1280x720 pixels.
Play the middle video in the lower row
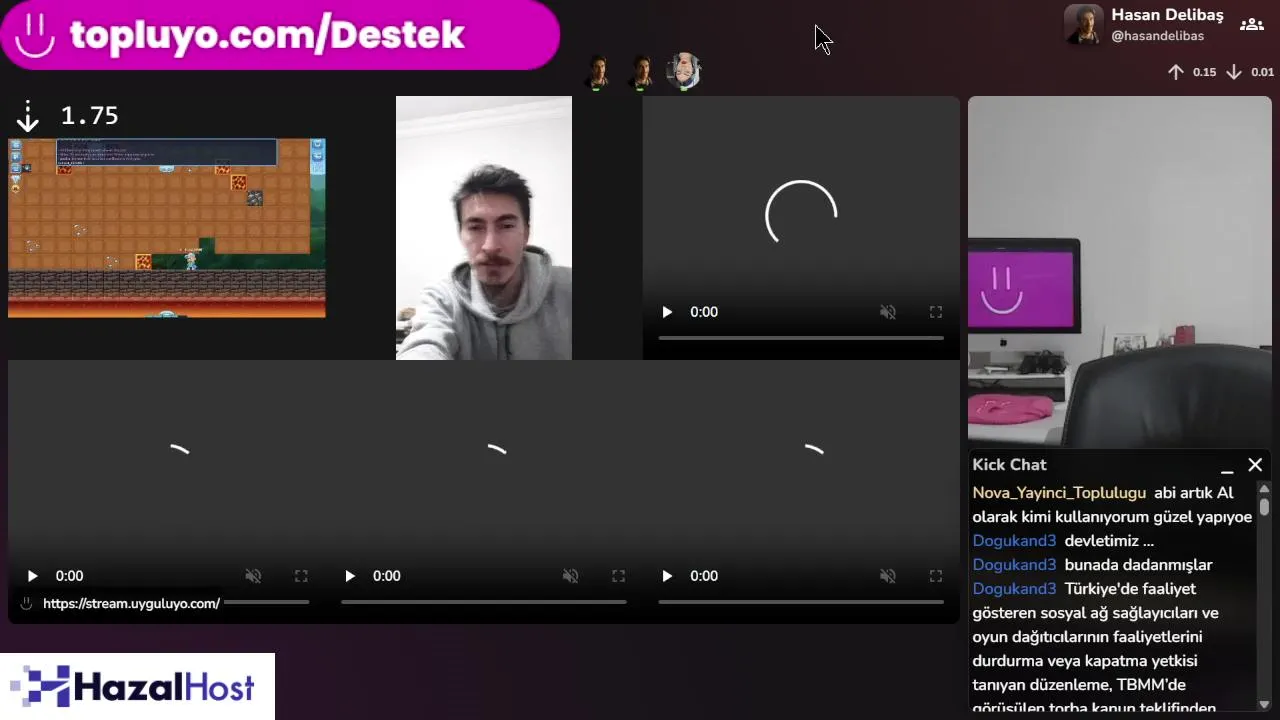click(x=350, y=576)
